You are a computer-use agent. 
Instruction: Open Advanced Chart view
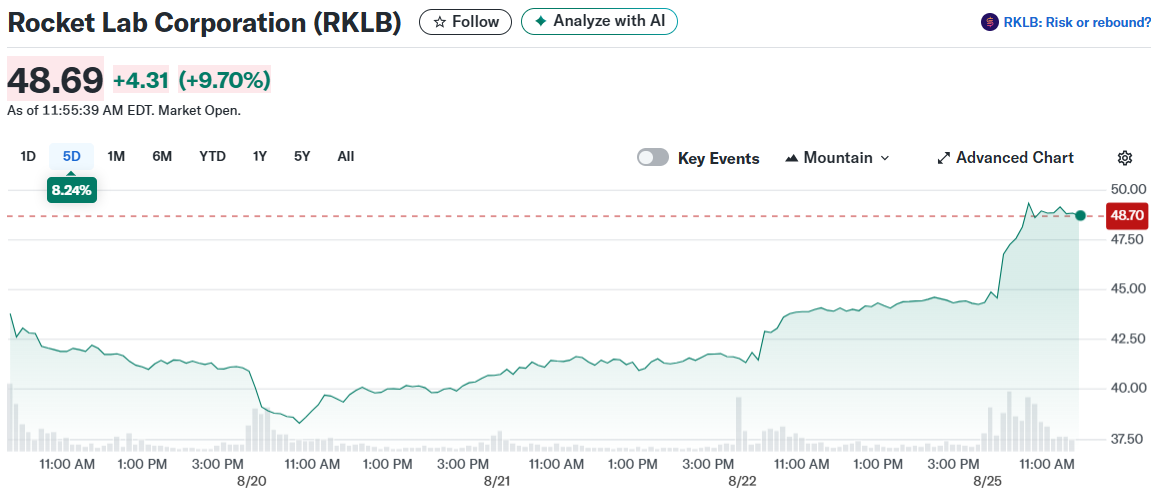1005,157
